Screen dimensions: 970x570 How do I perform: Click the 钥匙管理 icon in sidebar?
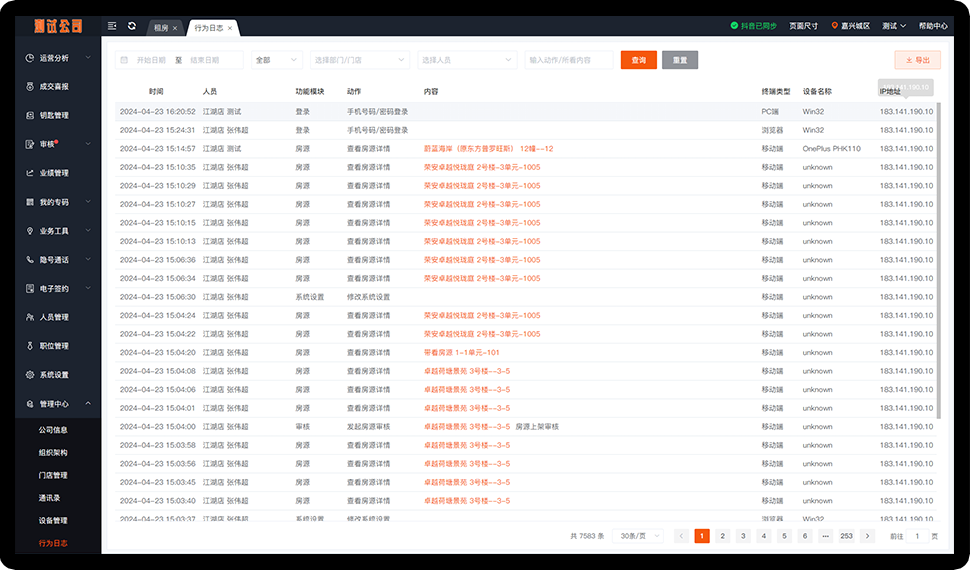[x=30, y=115]
